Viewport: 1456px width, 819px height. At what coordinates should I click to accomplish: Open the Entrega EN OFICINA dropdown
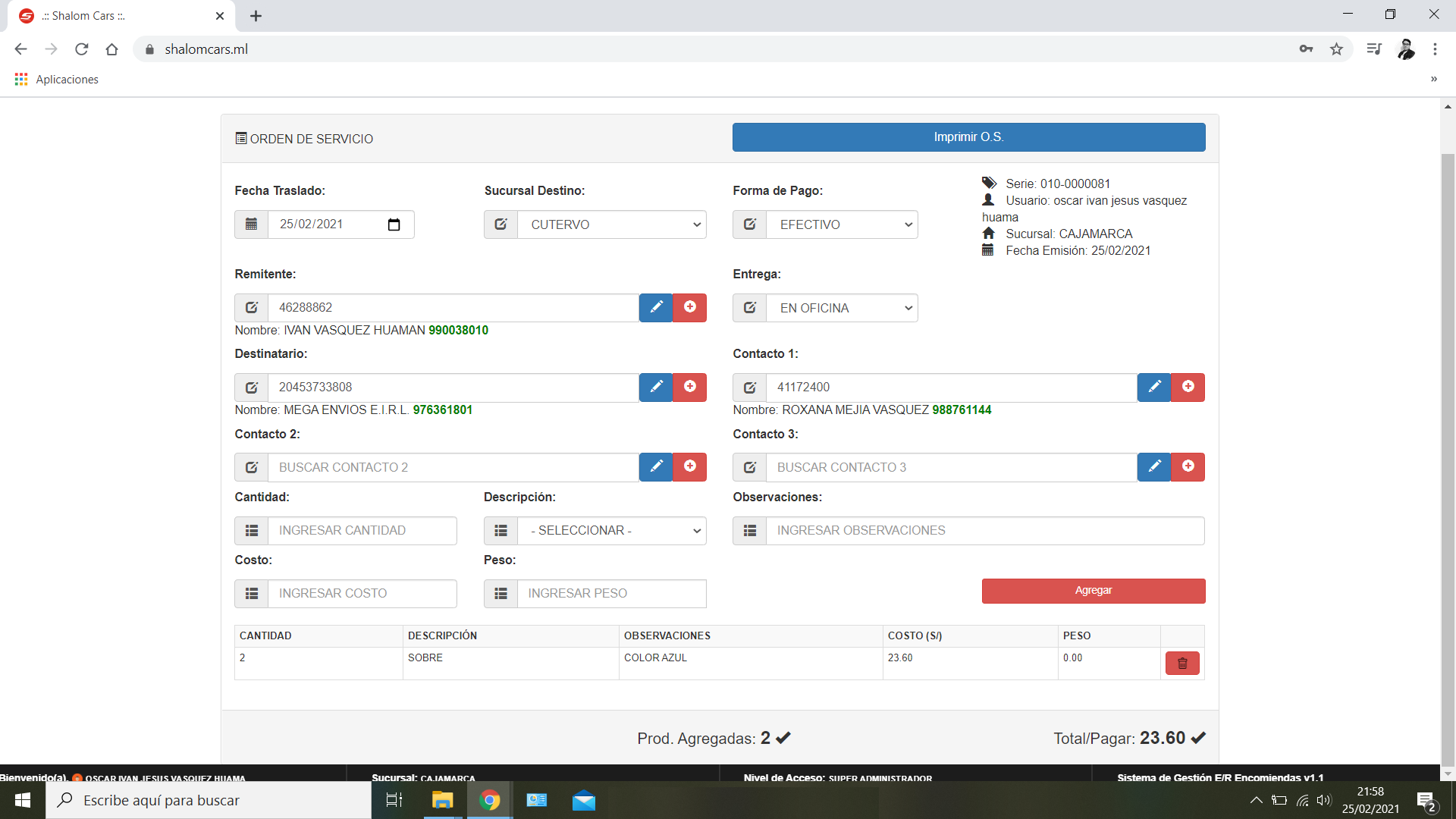[x=842, y=308]
